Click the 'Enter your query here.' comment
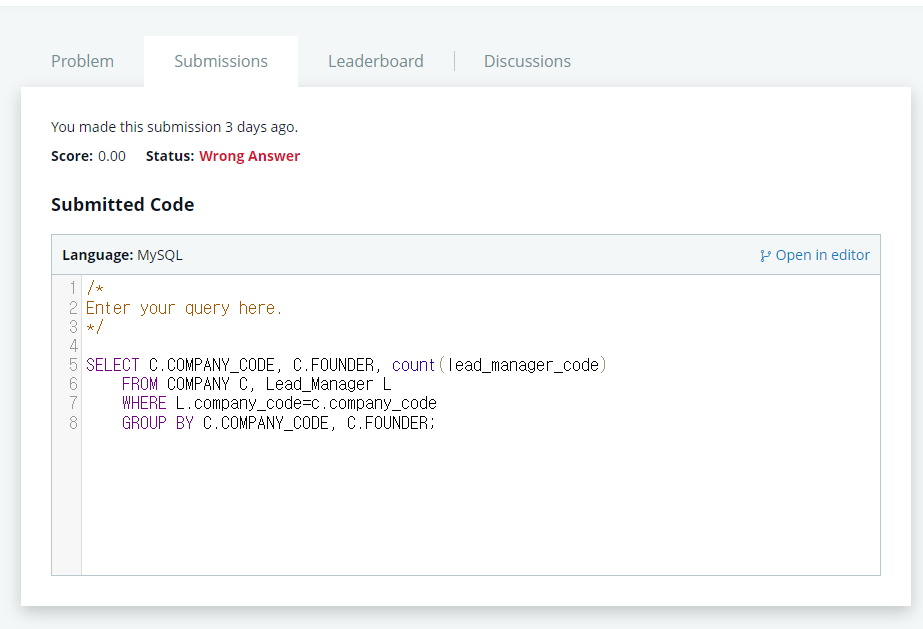The image size is (923, 629). click(x=184, y=308)
